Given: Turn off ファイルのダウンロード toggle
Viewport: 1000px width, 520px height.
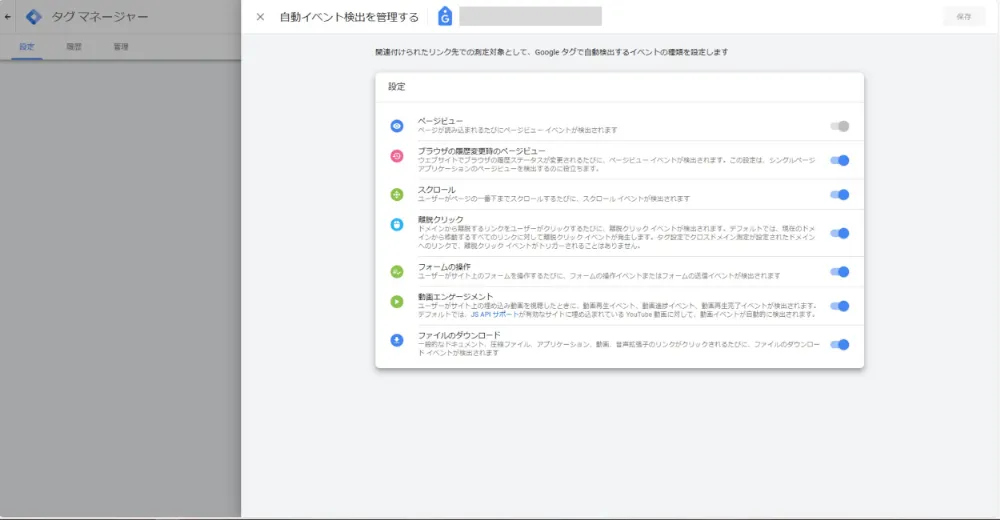Looking at the screenshot, I should click(839, 345).
